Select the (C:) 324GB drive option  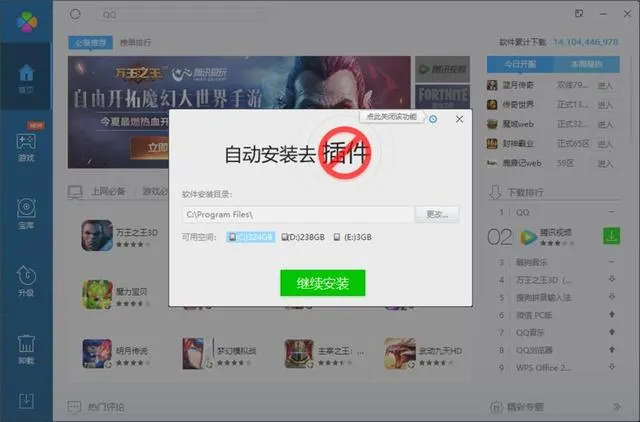(x=251, y=237)
